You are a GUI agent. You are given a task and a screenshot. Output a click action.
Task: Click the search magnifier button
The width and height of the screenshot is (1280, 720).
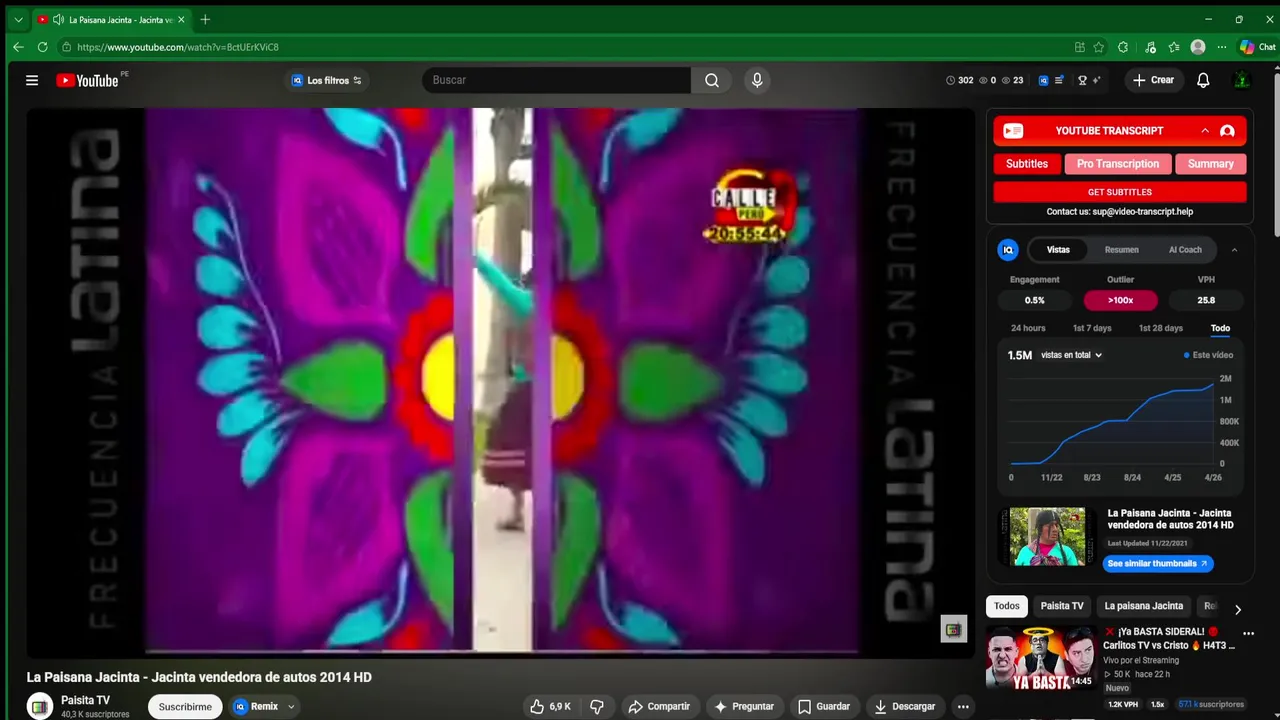712,80
